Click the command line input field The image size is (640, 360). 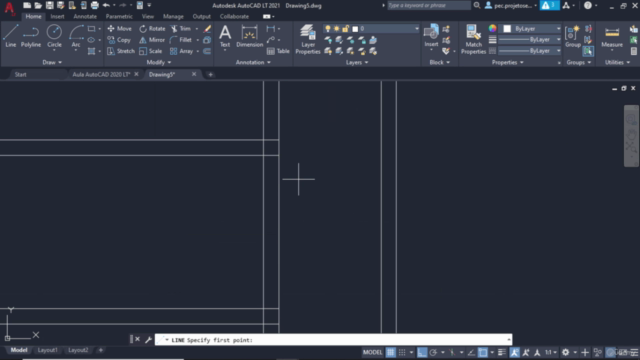(x=333, y=340)
